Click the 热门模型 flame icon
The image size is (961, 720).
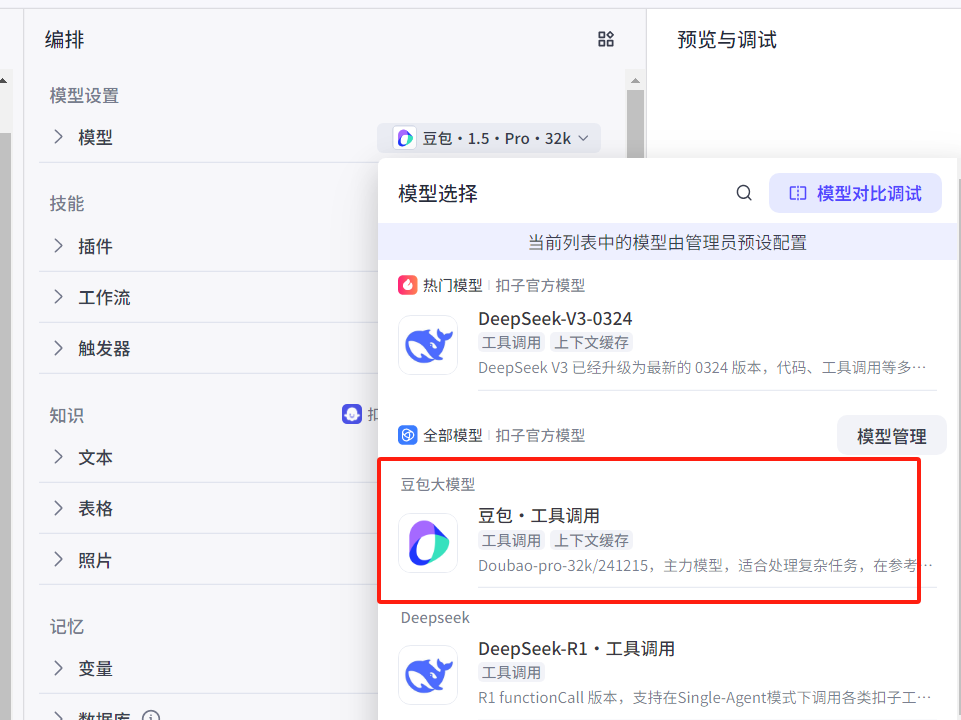coord(408,285)
